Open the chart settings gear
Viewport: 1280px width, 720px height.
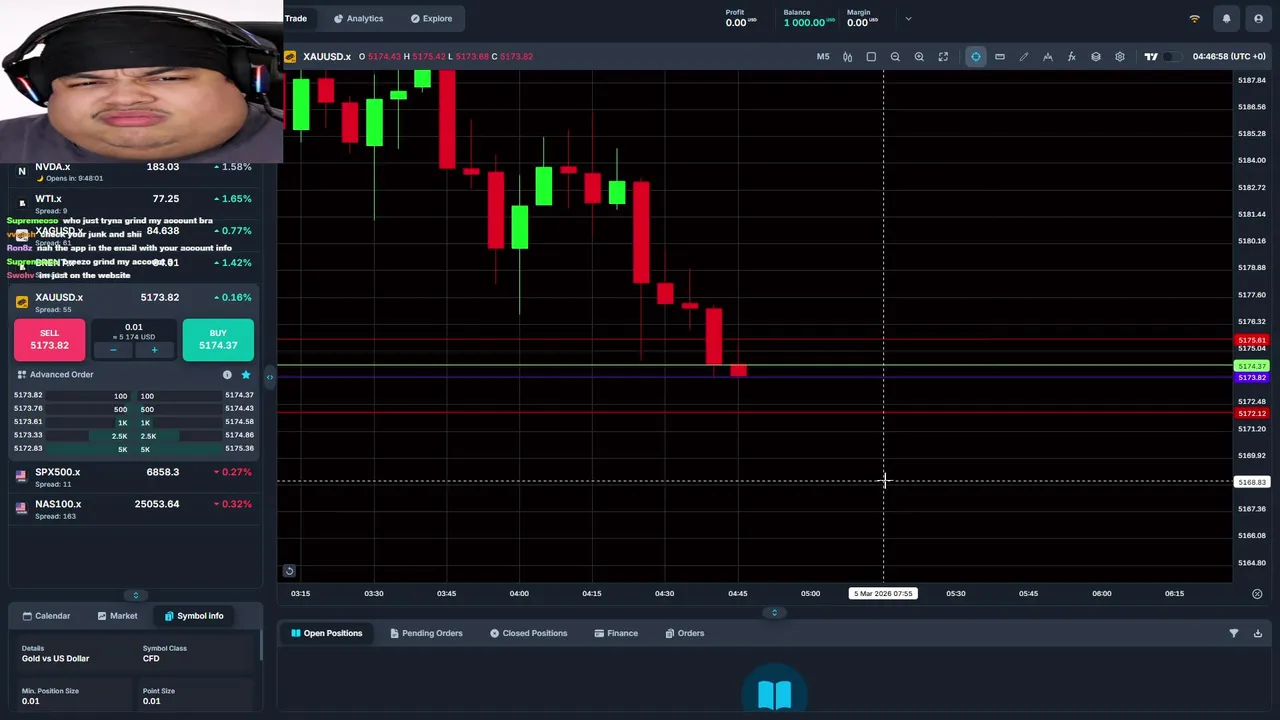point(1120,57)
